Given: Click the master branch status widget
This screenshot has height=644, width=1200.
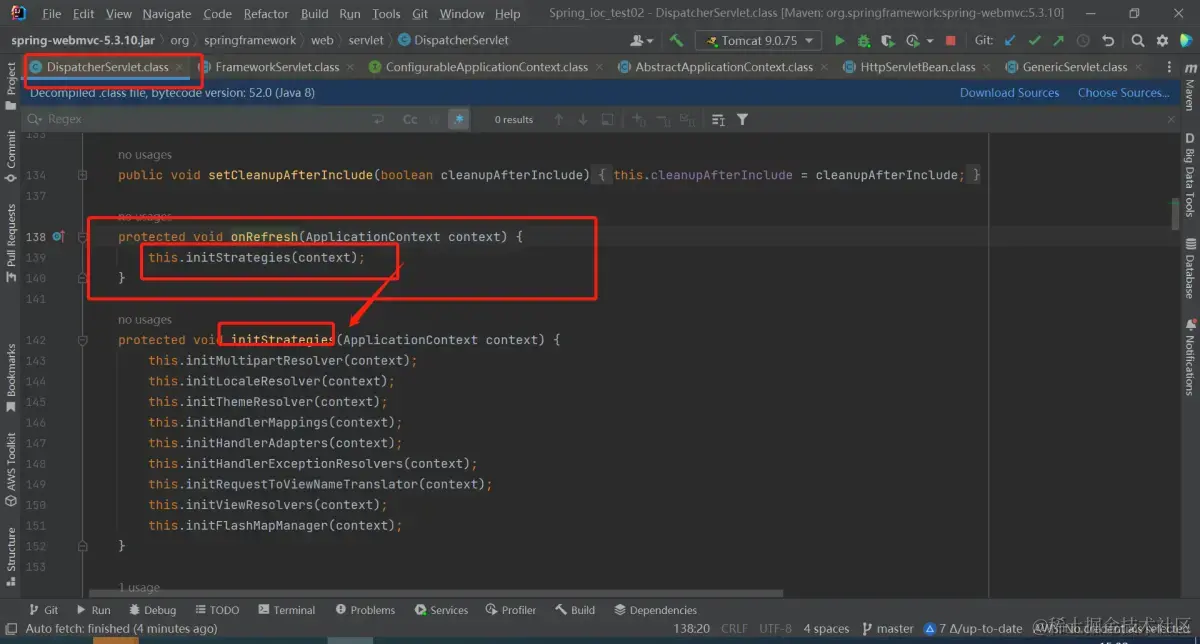Looking at the screenshot, I should point(886,629).
